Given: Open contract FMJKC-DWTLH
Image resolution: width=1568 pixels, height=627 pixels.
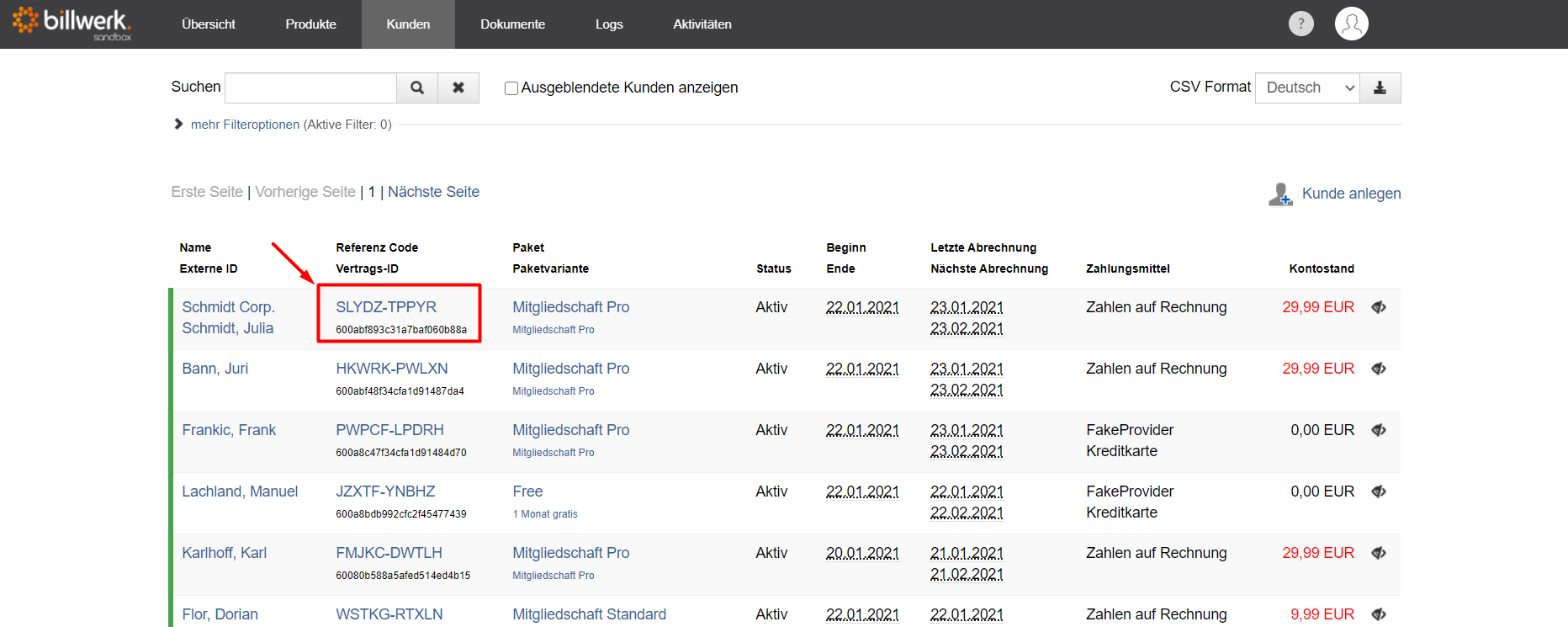Looking at the screenshot, I should 389,553.
